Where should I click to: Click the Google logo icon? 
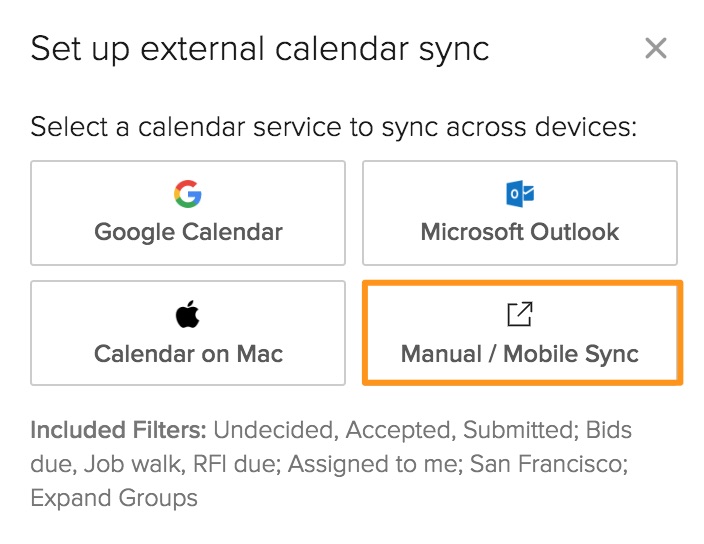click(x=188, y=193)
